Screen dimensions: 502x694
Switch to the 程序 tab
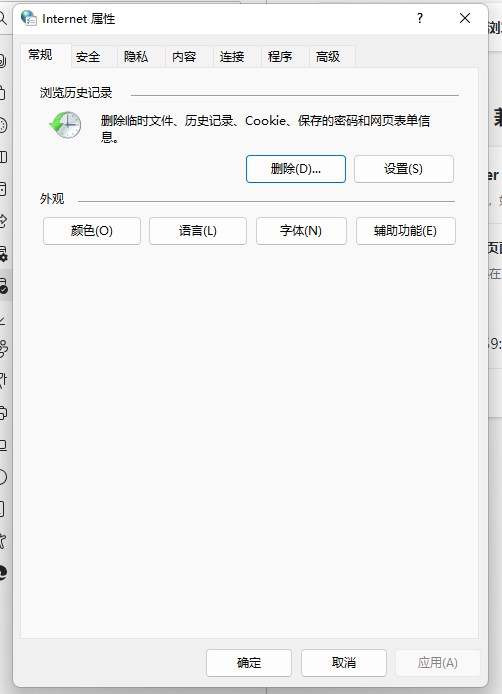(280, 57)
